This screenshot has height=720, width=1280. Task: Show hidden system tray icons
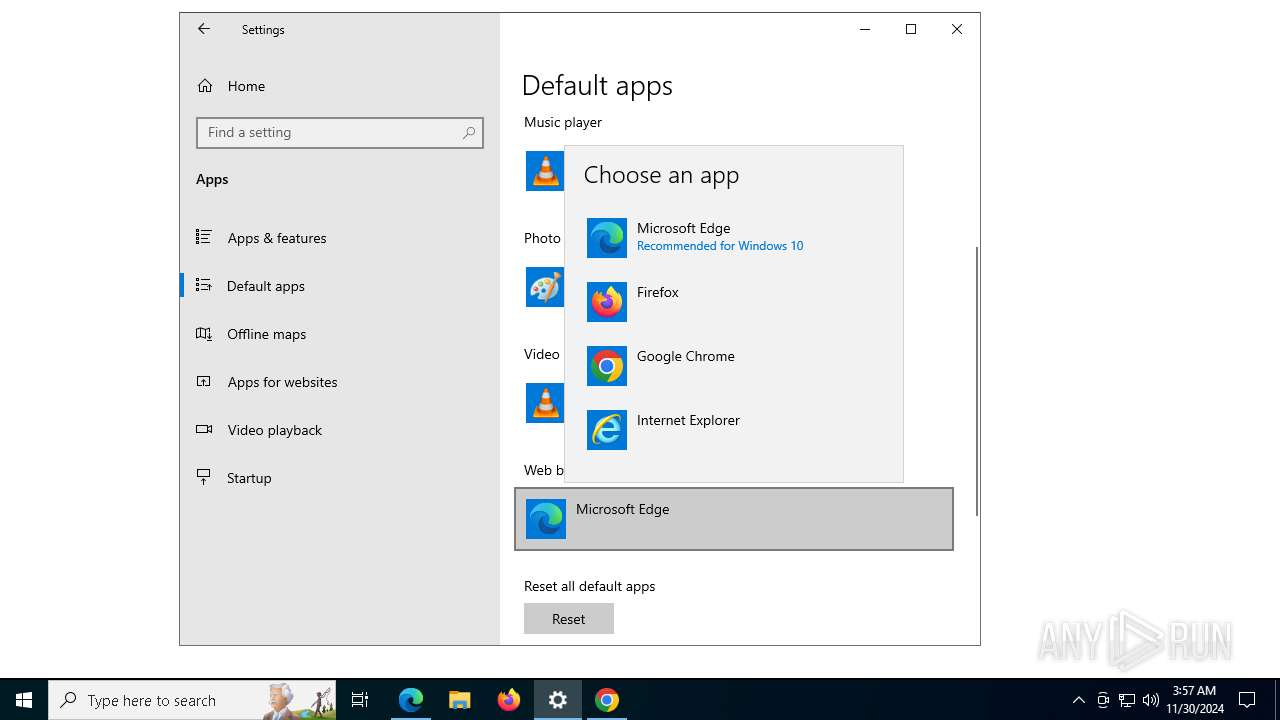[x=1078, y=700]
